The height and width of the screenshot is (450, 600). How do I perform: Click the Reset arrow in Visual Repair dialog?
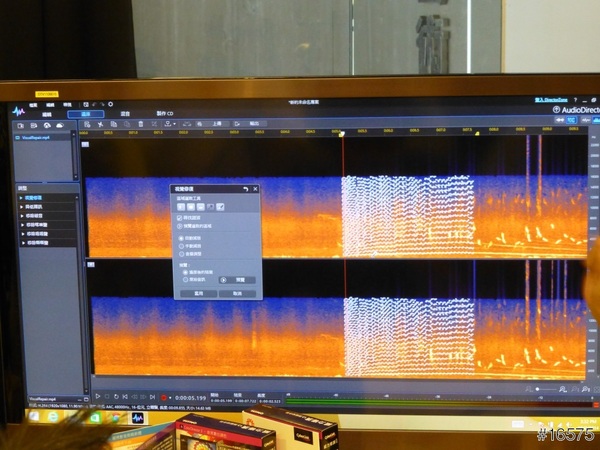(246, 189)
